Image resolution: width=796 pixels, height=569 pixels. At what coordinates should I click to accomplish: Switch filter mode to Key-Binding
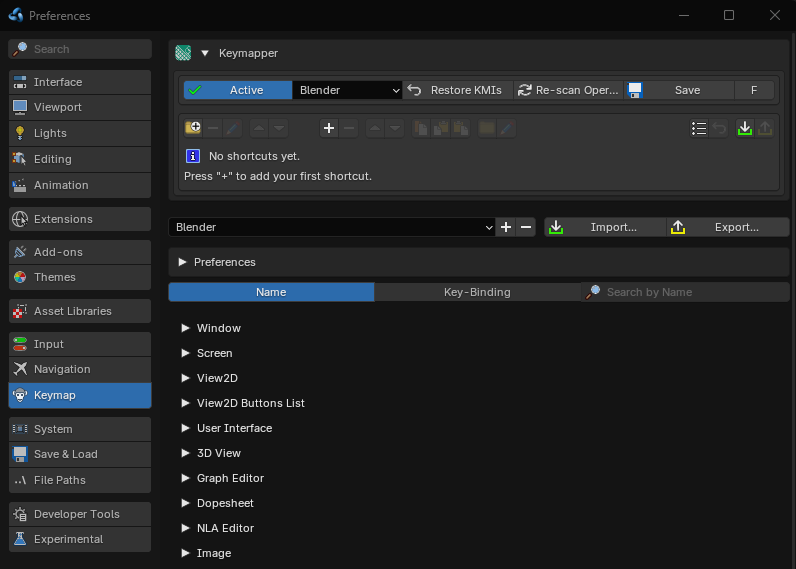(477, 292)
